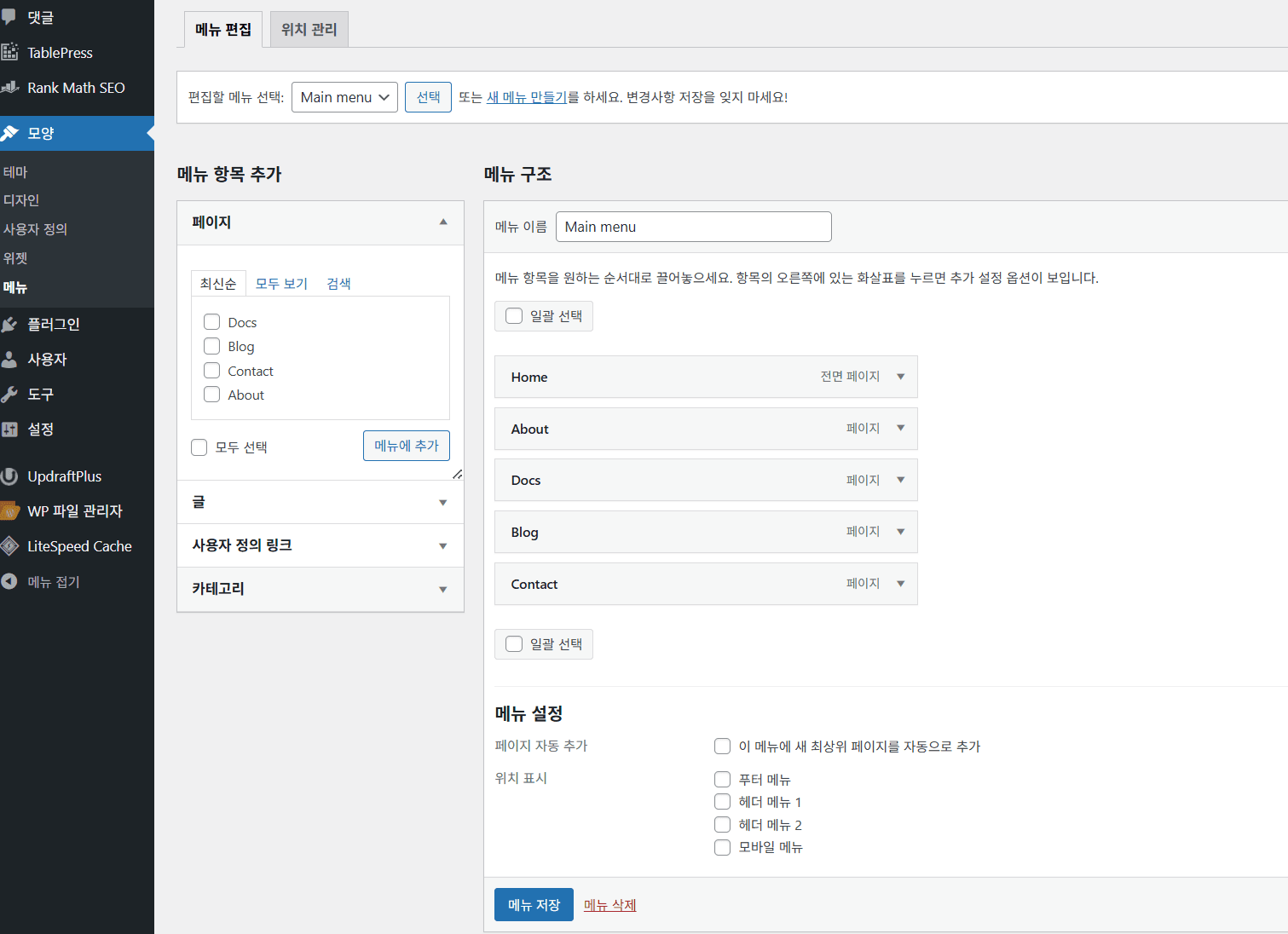The width and height of the screenshot is (1288, 934).
Task: Switch to the 위치 관리 tab
Action: (309, 30)
